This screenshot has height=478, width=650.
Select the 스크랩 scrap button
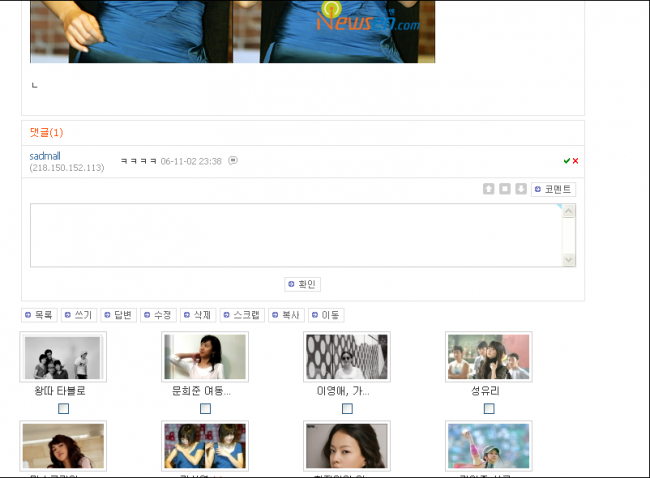tap(241, 315)
